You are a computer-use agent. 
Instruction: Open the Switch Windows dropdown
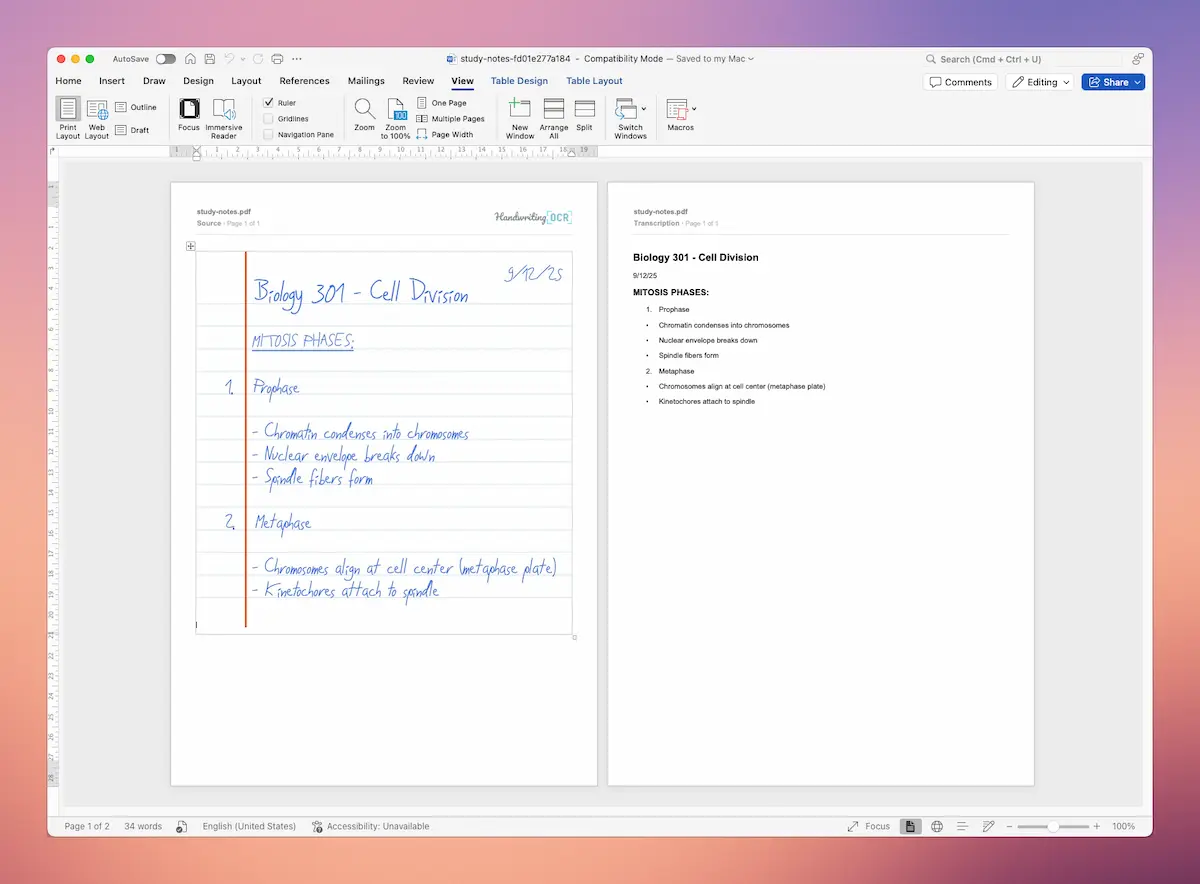(630, 113)
